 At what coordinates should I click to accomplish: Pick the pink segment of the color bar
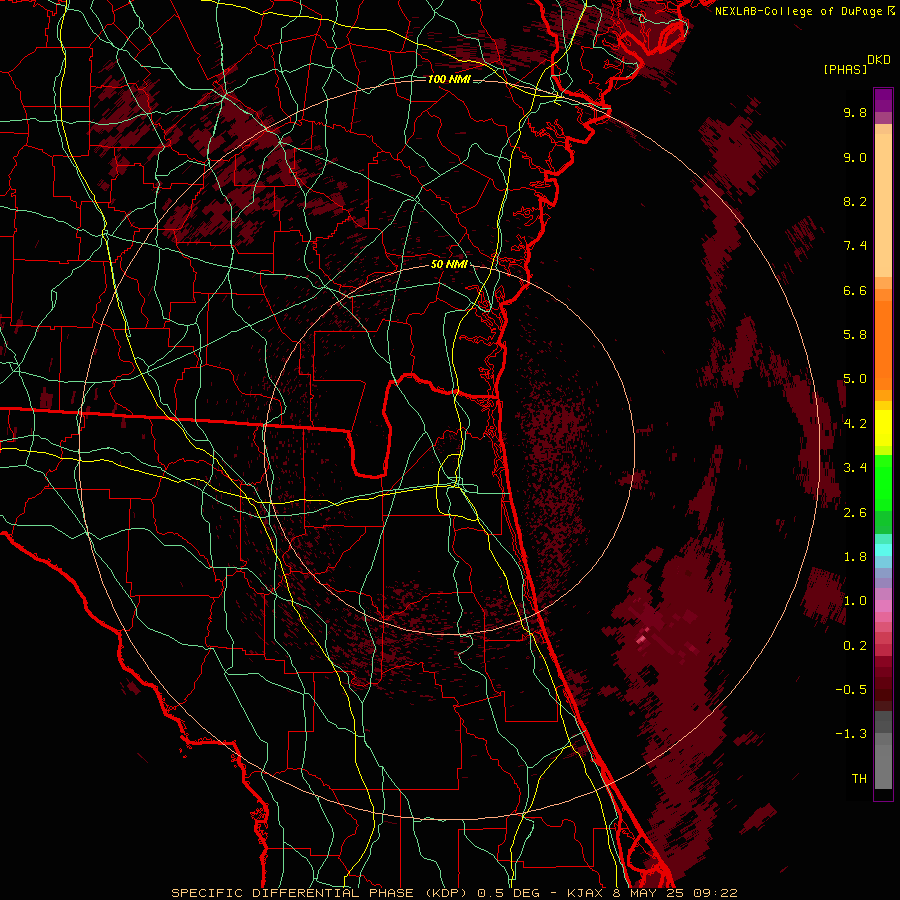click(x=883, y=606)
